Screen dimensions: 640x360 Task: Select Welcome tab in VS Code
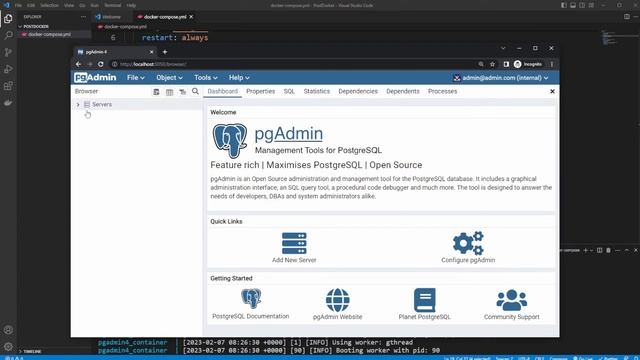point(111,17)
